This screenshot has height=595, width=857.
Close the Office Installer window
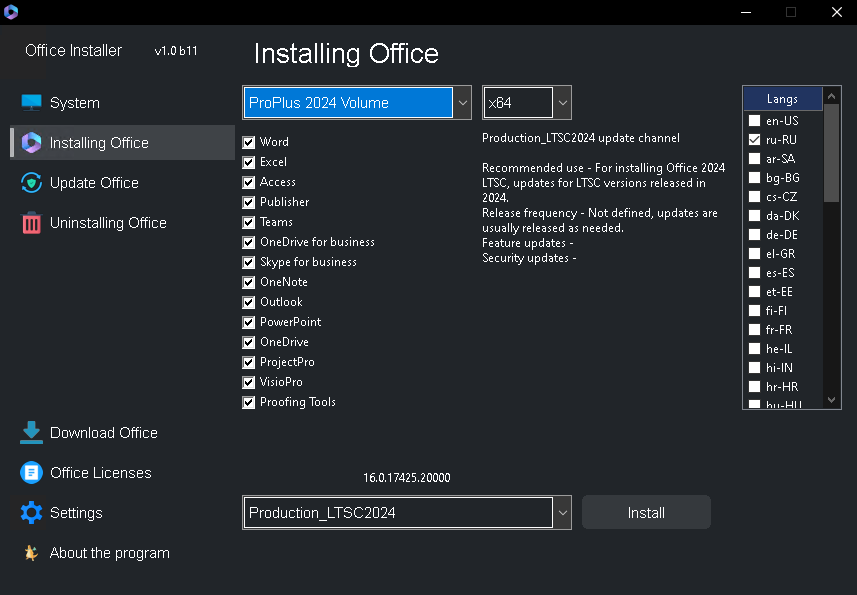(x=837, y=12)
